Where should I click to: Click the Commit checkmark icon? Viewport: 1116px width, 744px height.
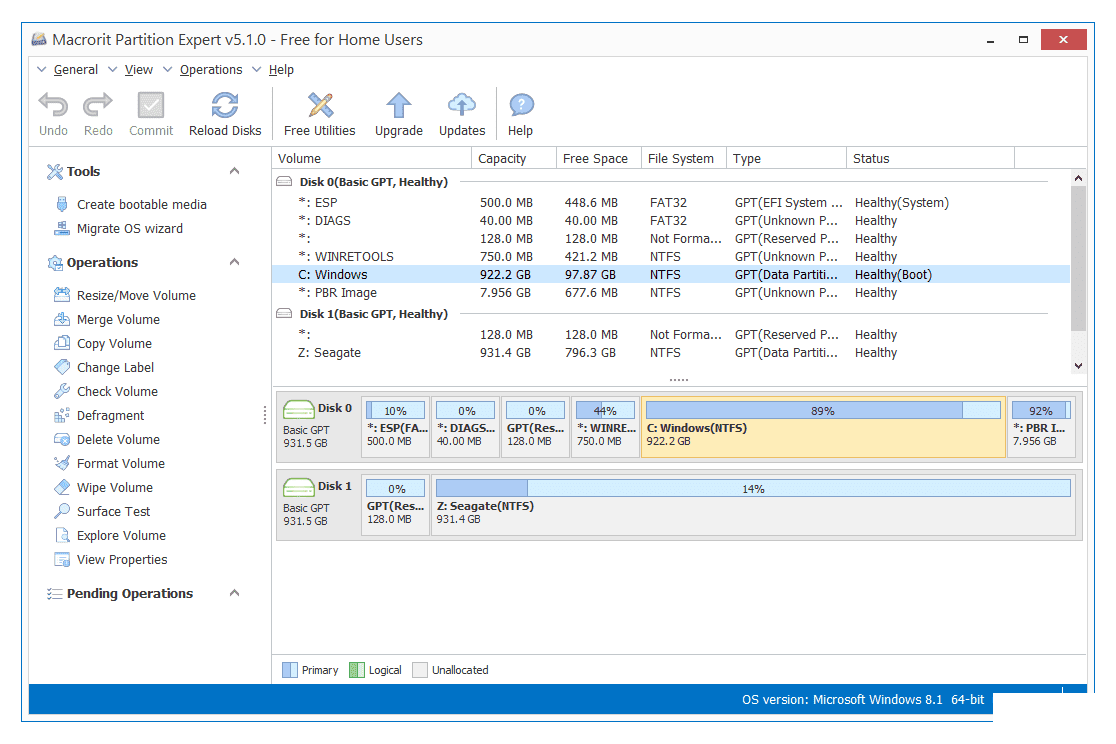pyautogui.click(x=151, y=105)
